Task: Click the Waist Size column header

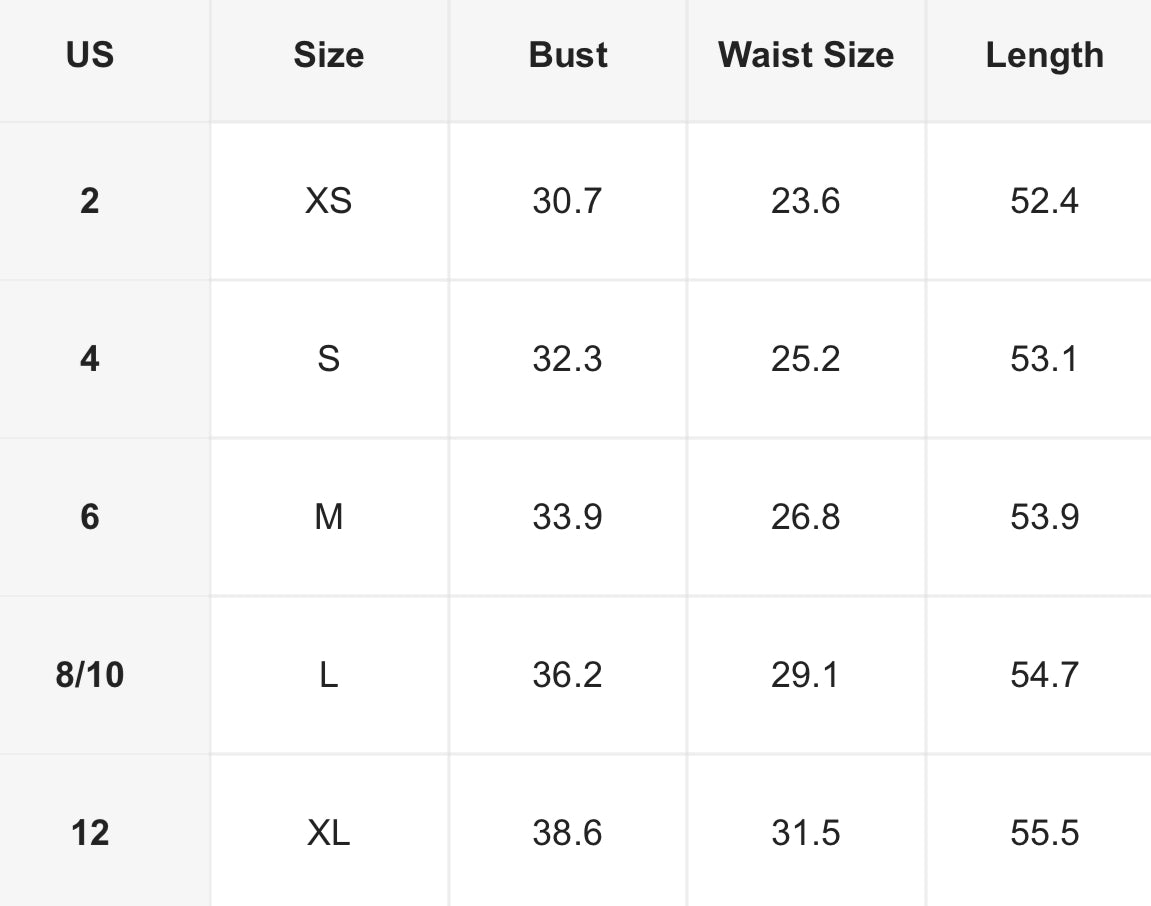Action: pos(805,55)
